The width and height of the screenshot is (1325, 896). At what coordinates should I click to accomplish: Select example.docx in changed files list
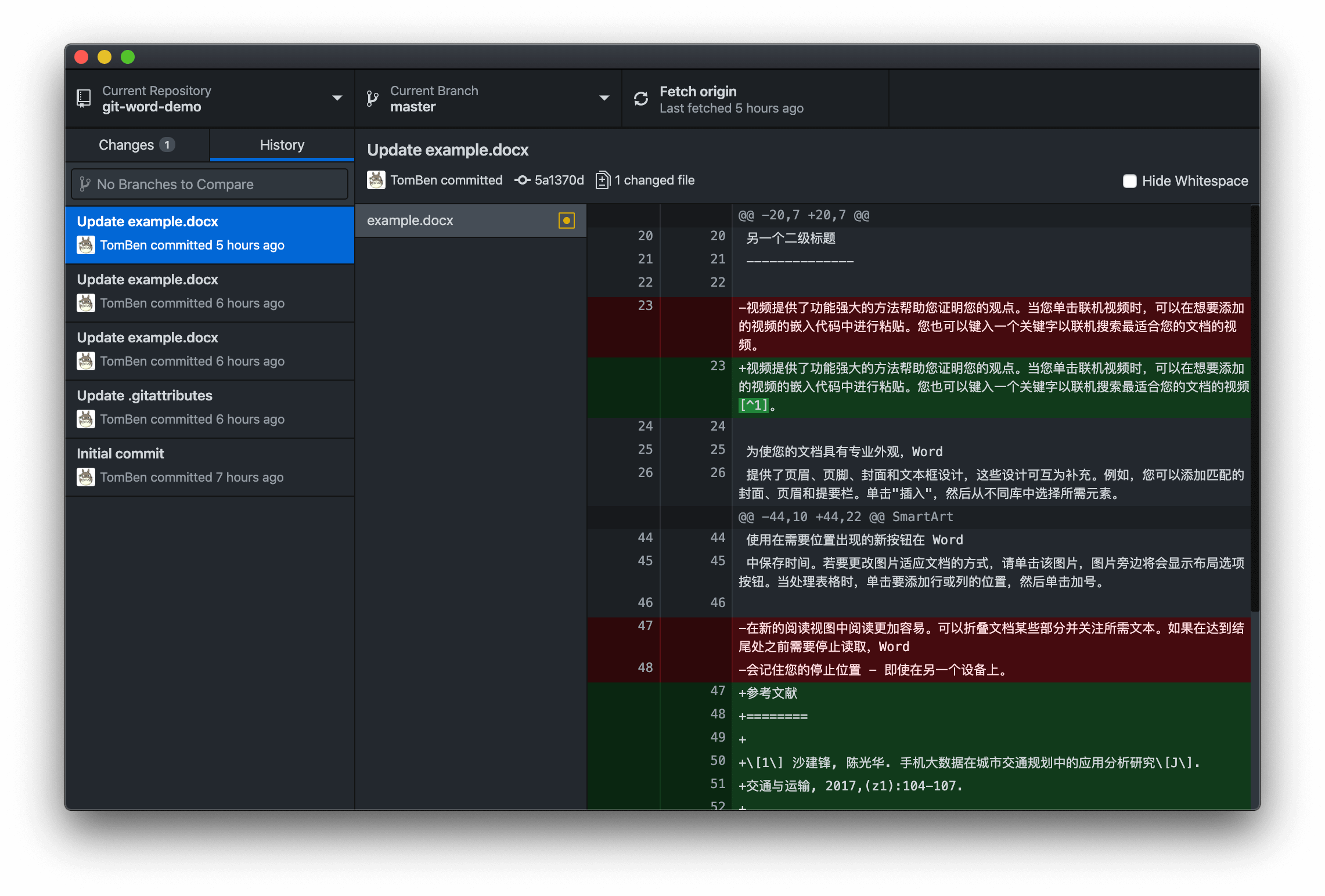[x=470, y=221]
